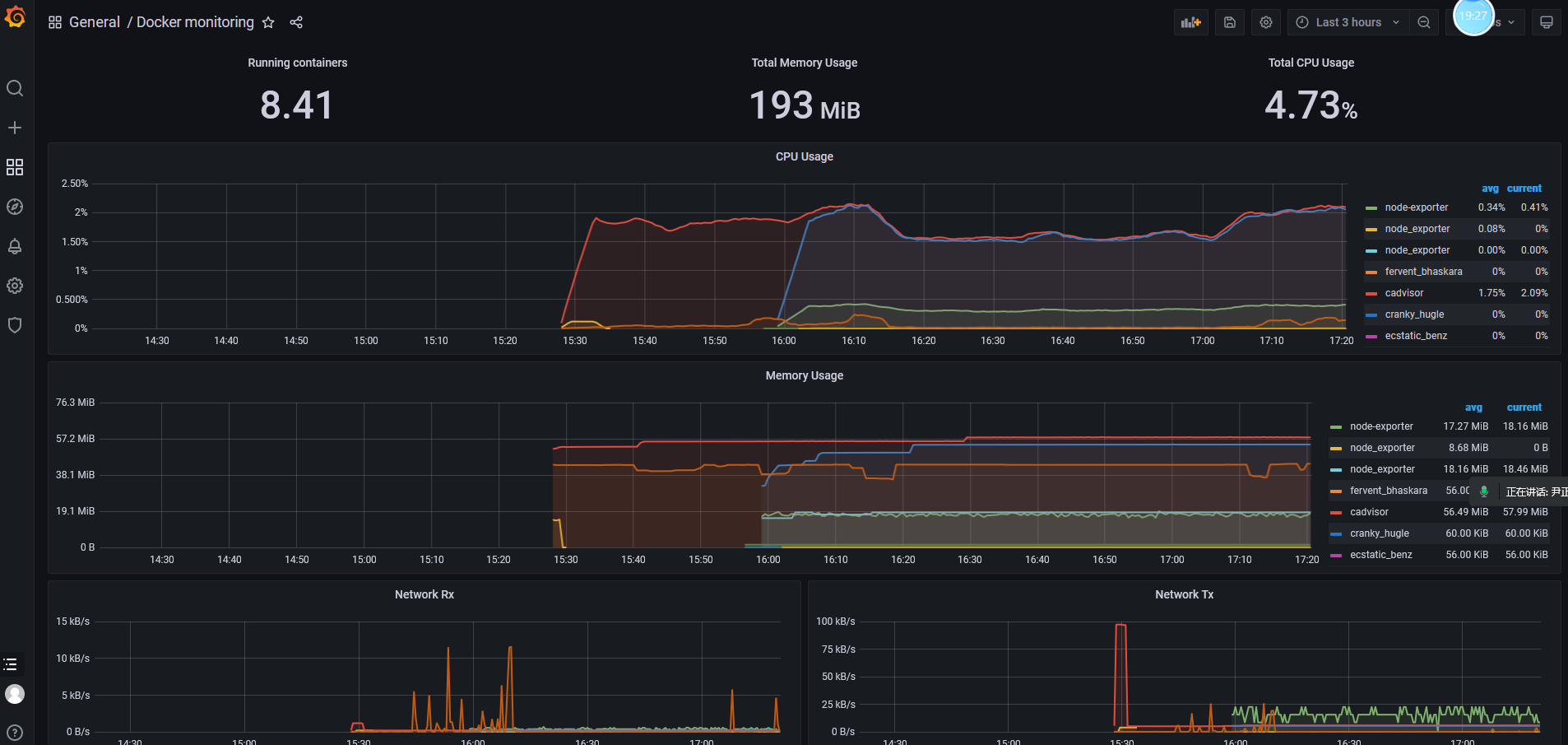Open the Memory Usage panel title menu
1568x745 pixels.
point(804,375)
